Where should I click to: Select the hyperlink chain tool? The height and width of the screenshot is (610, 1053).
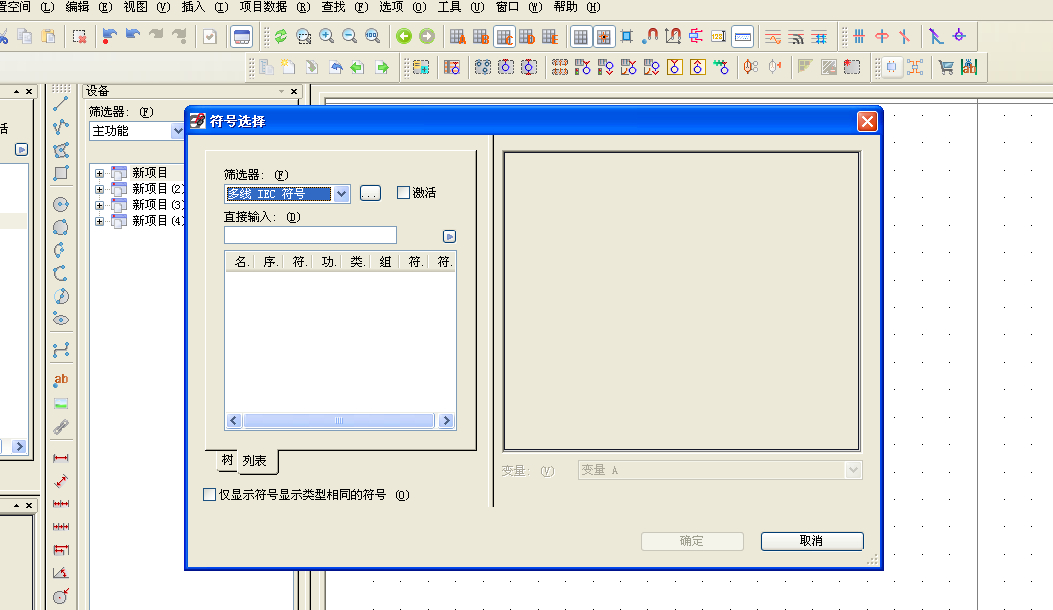(60, 427)
